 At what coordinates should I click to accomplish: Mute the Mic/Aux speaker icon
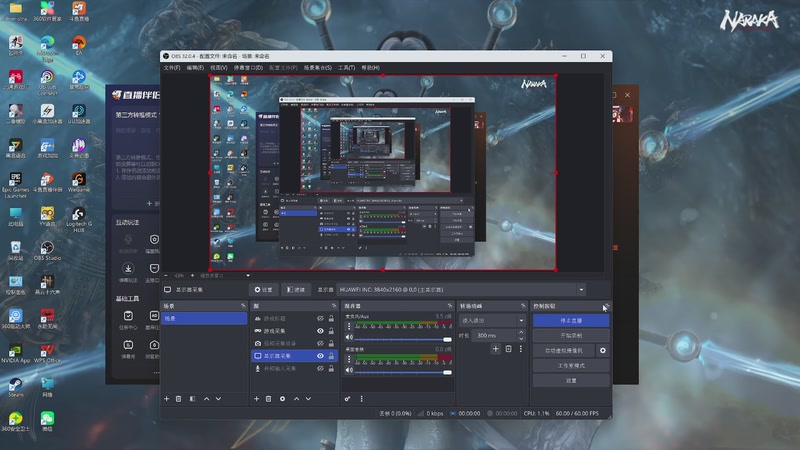349,337
